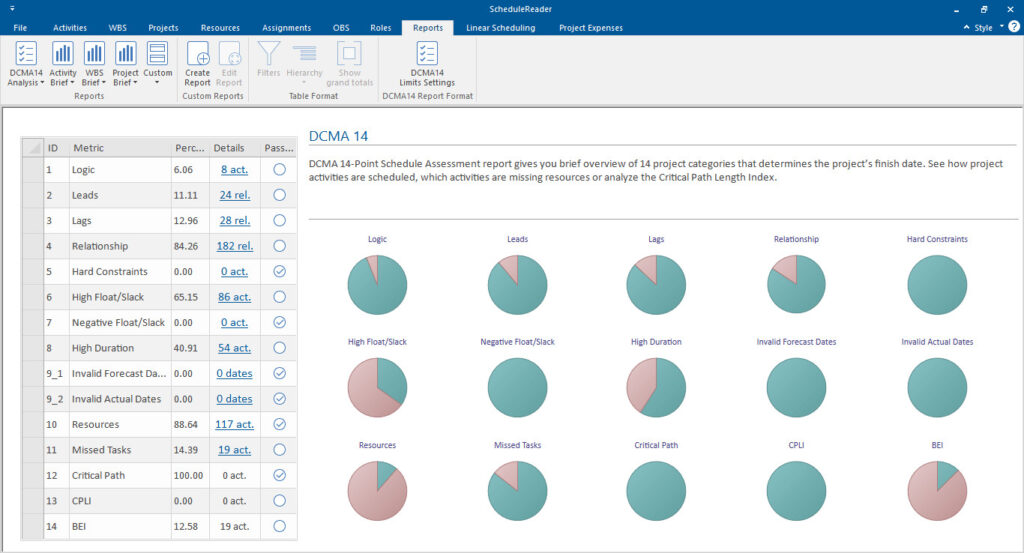
Task: Expand the Project Brief dropdown arrow
Action: 135,83
